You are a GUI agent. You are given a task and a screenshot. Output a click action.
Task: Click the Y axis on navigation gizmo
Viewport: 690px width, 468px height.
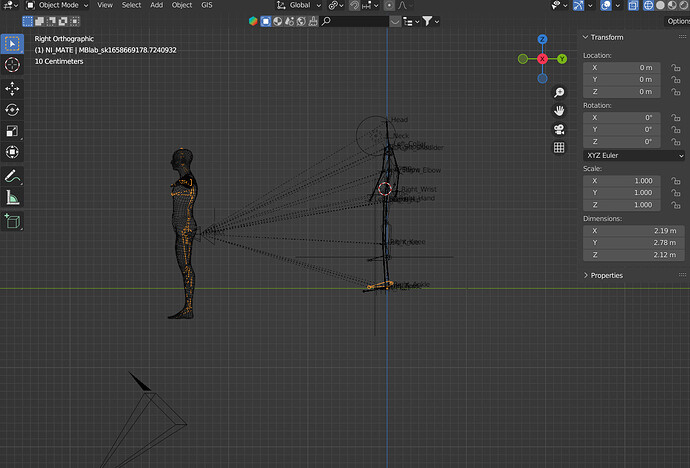point(562,59)
